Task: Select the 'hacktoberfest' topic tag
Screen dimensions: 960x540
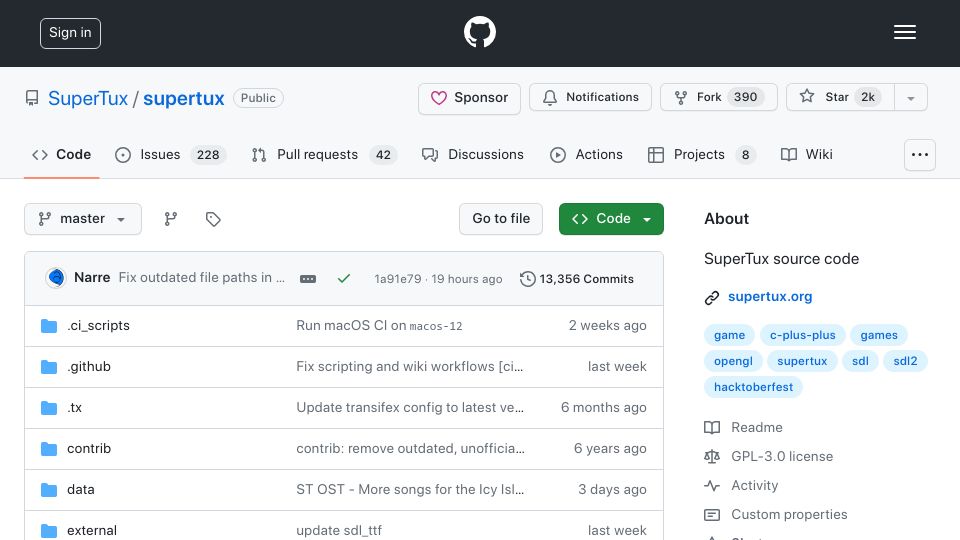Action: coord(753,388)
